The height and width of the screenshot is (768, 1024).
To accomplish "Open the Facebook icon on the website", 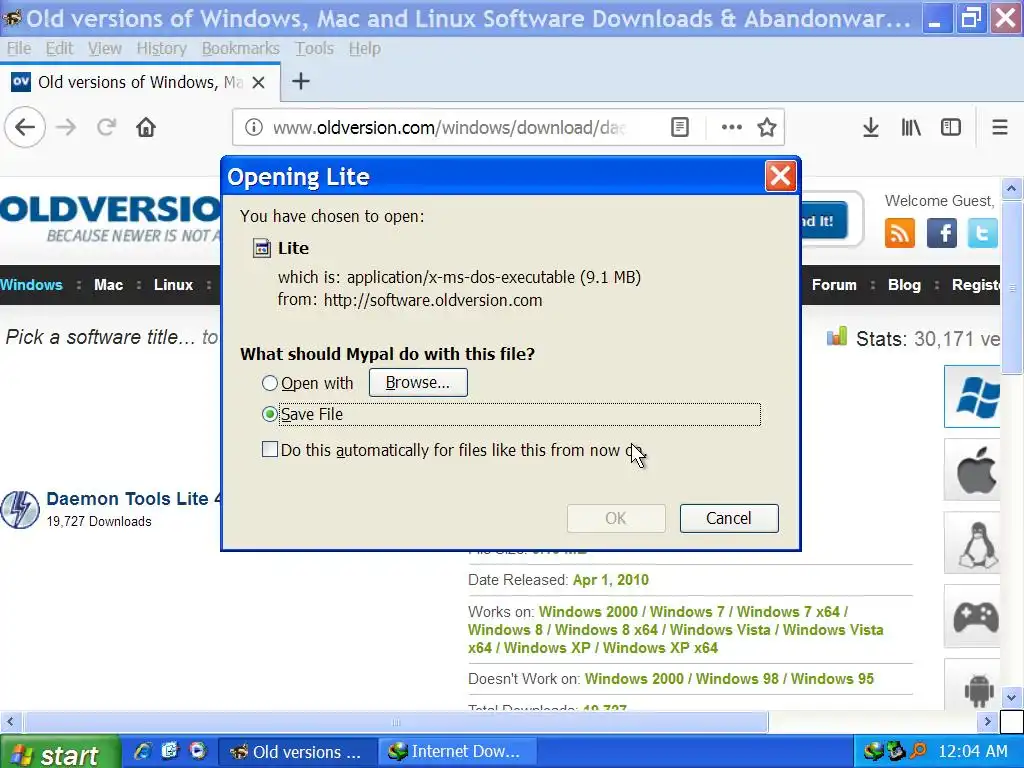I will point(942,233).
